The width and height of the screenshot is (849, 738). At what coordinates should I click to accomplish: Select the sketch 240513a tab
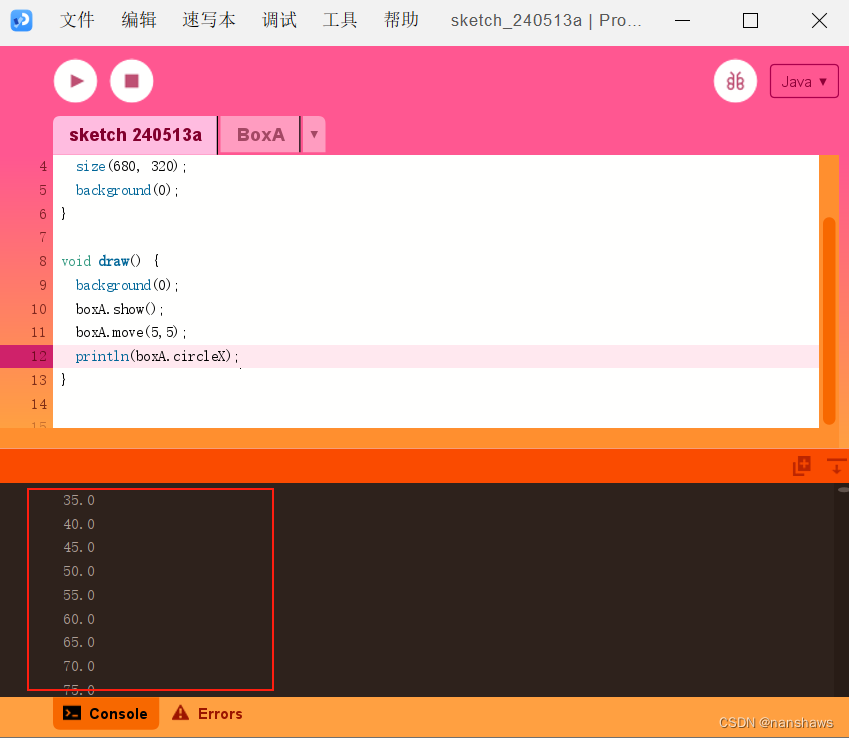[x=134, y=134]
